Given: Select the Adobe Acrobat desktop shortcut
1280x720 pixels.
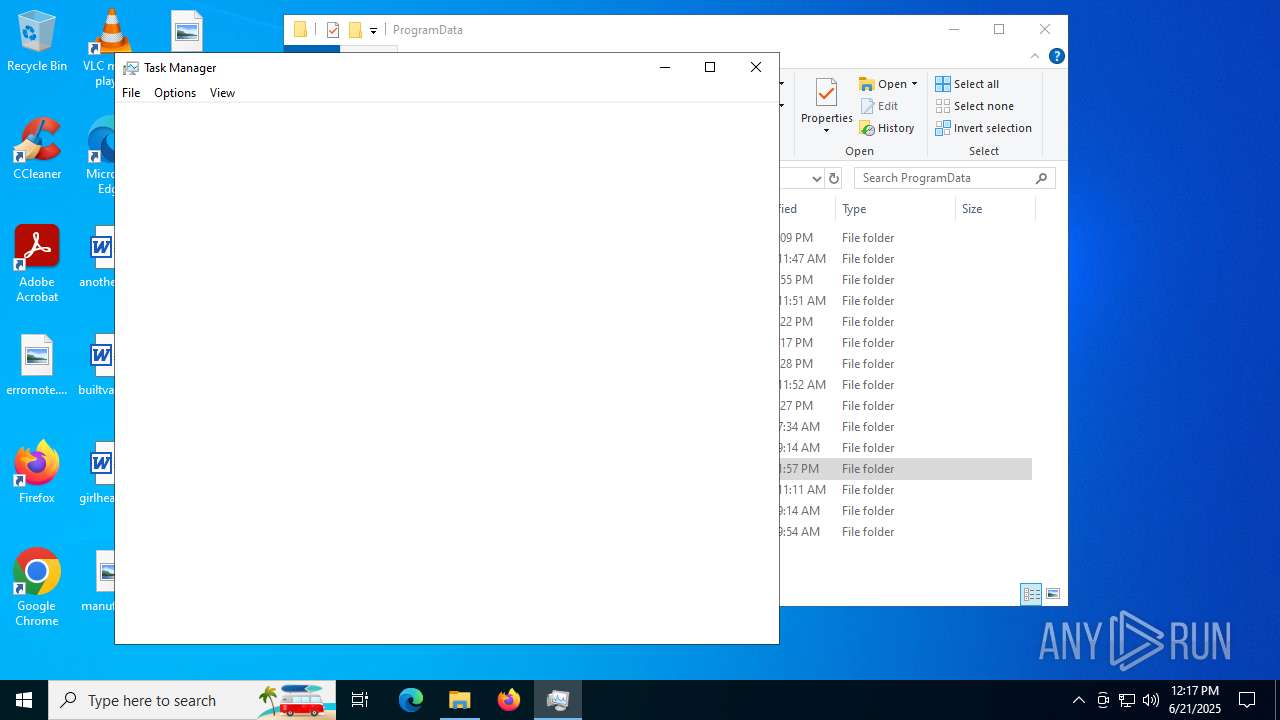Looking at the screenshot, I should (37, 264).
